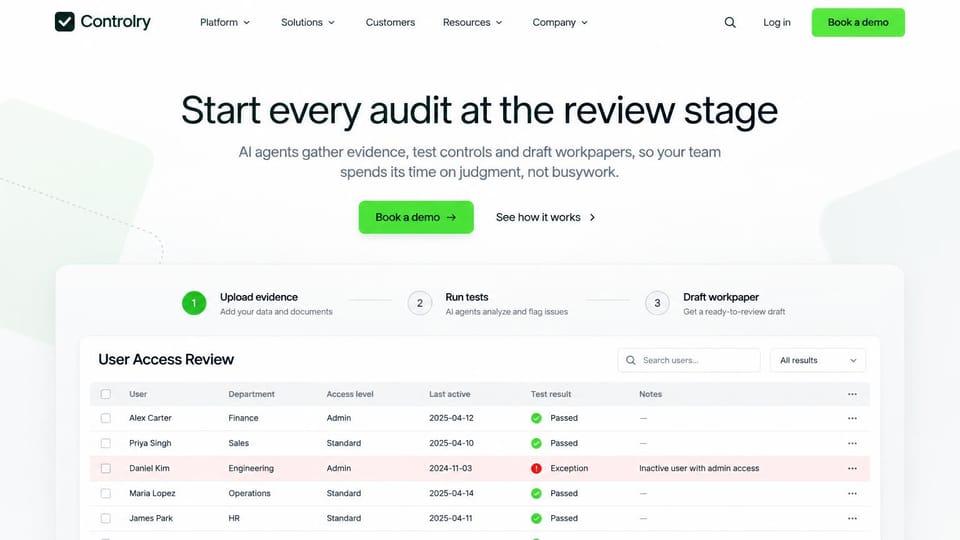Click the date 2024-11-03
This screenshot has width=960, height=540.
click(450, 468)
